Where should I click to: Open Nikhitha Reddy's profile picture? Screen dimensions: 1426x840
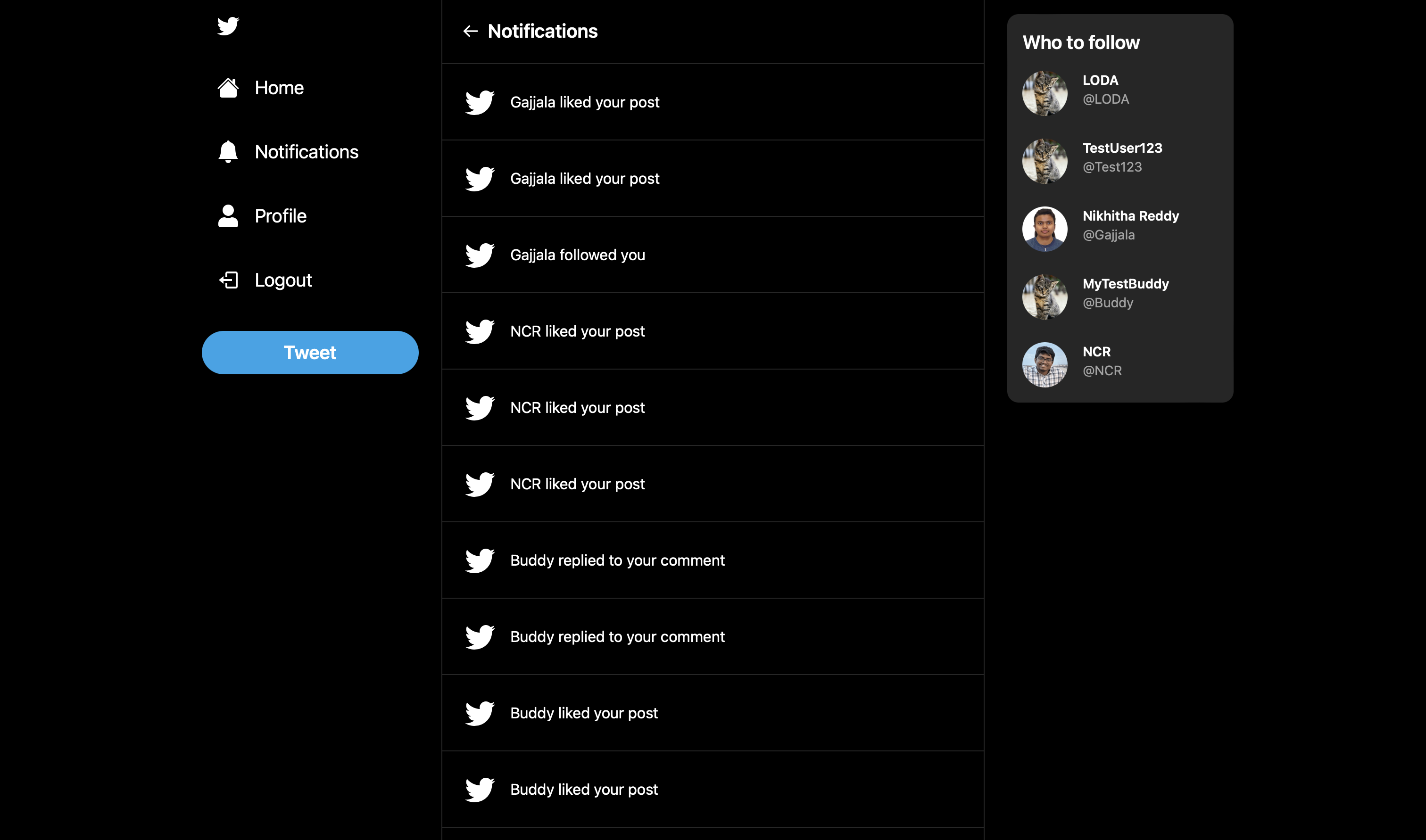1045,229
